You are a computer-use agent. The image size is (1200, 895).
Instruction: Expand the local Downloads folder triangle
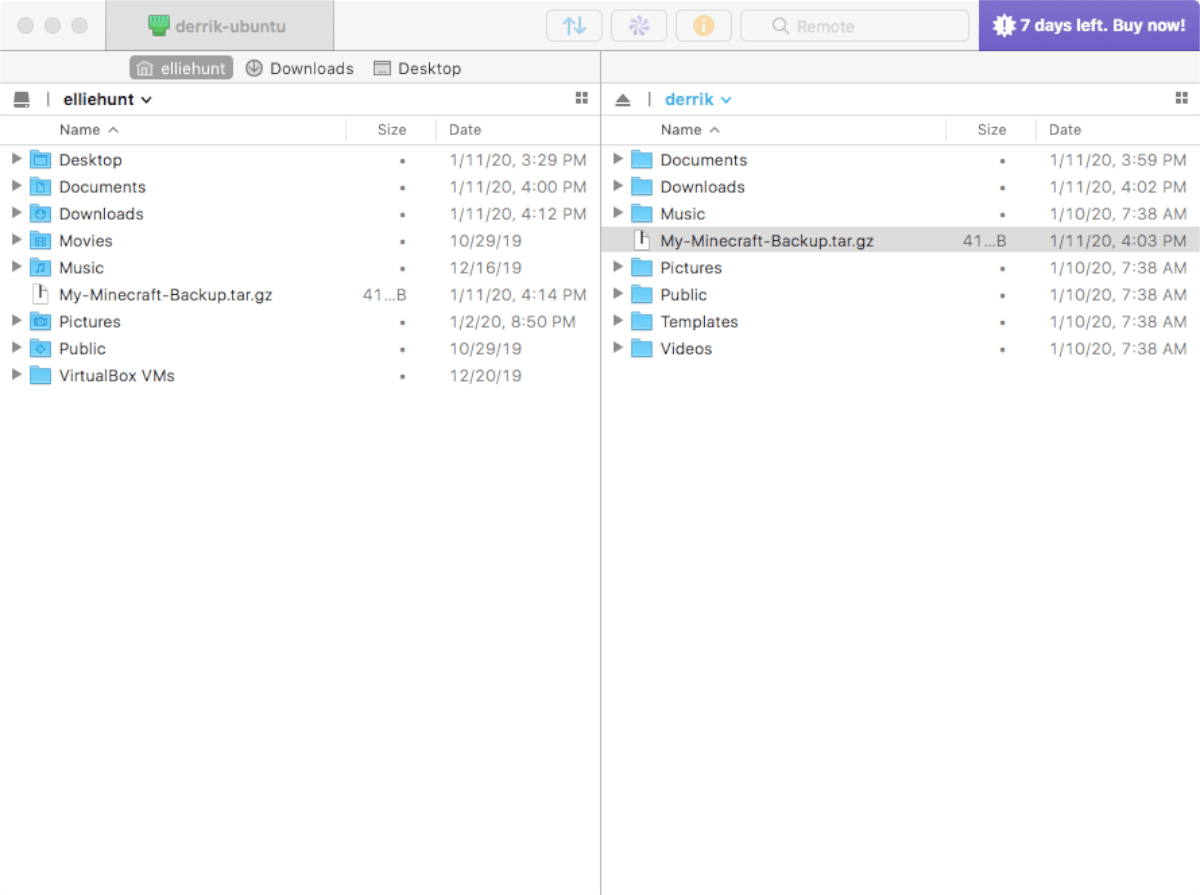coord(16,213)
